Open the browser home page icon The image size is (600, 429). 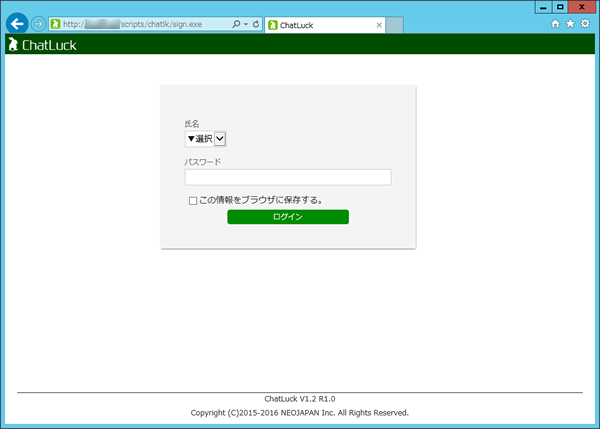[x=555, y=24]
